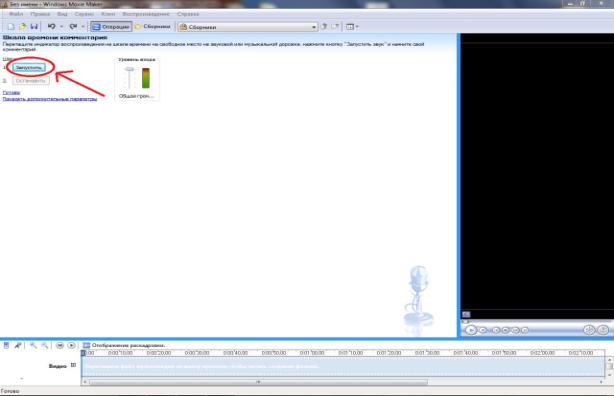
Task: Undo the last action
Action: click(x=51, y=27)
